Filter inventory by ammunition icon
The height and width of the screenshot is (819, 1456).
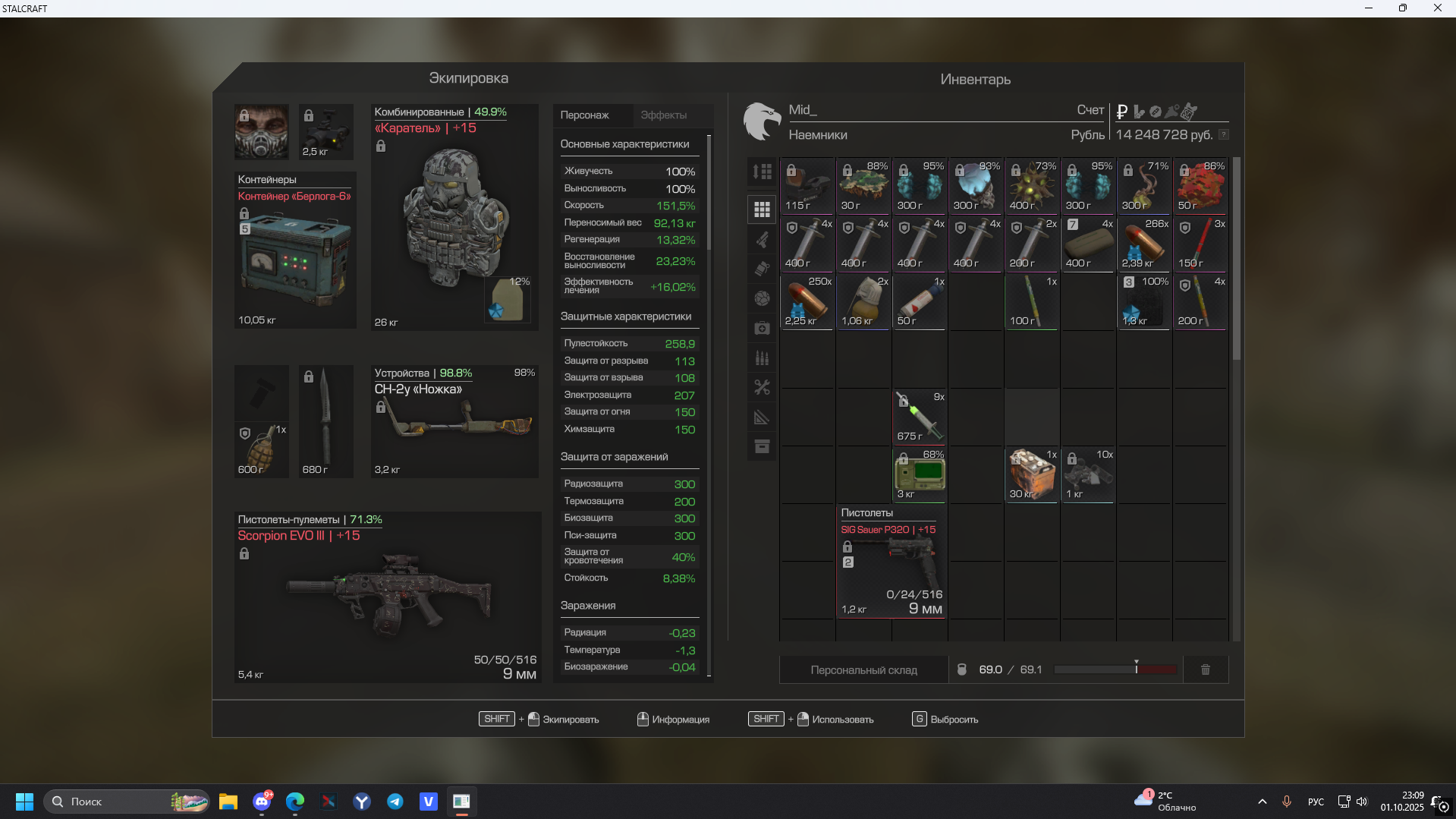point(762,358)
